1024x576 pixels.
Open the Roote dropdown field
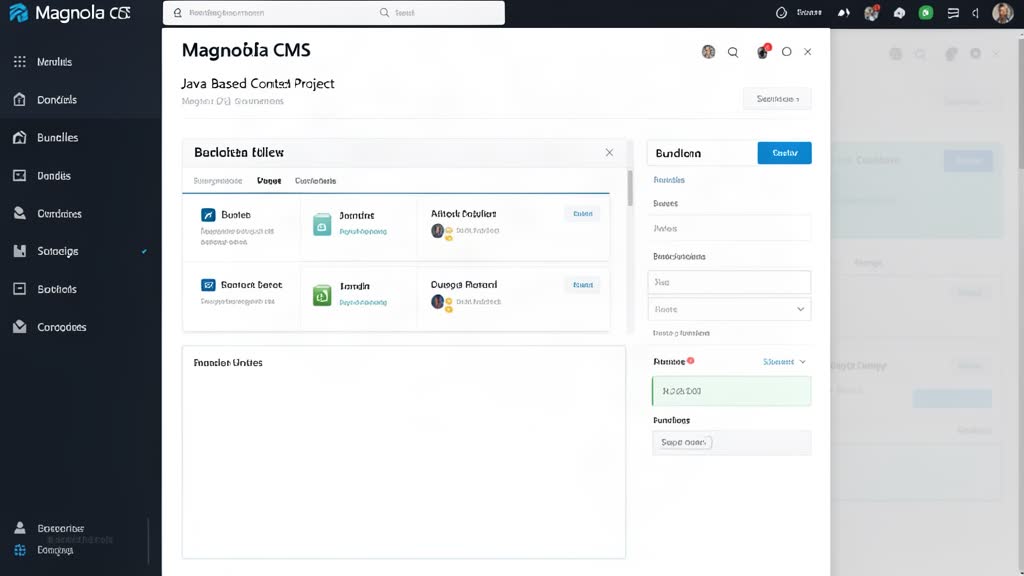click(729, 309)
